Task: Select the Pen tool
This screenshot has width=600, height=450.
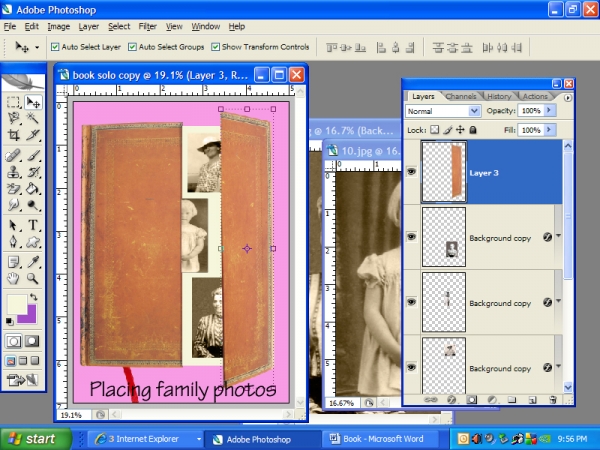Action: coord(14,241)
